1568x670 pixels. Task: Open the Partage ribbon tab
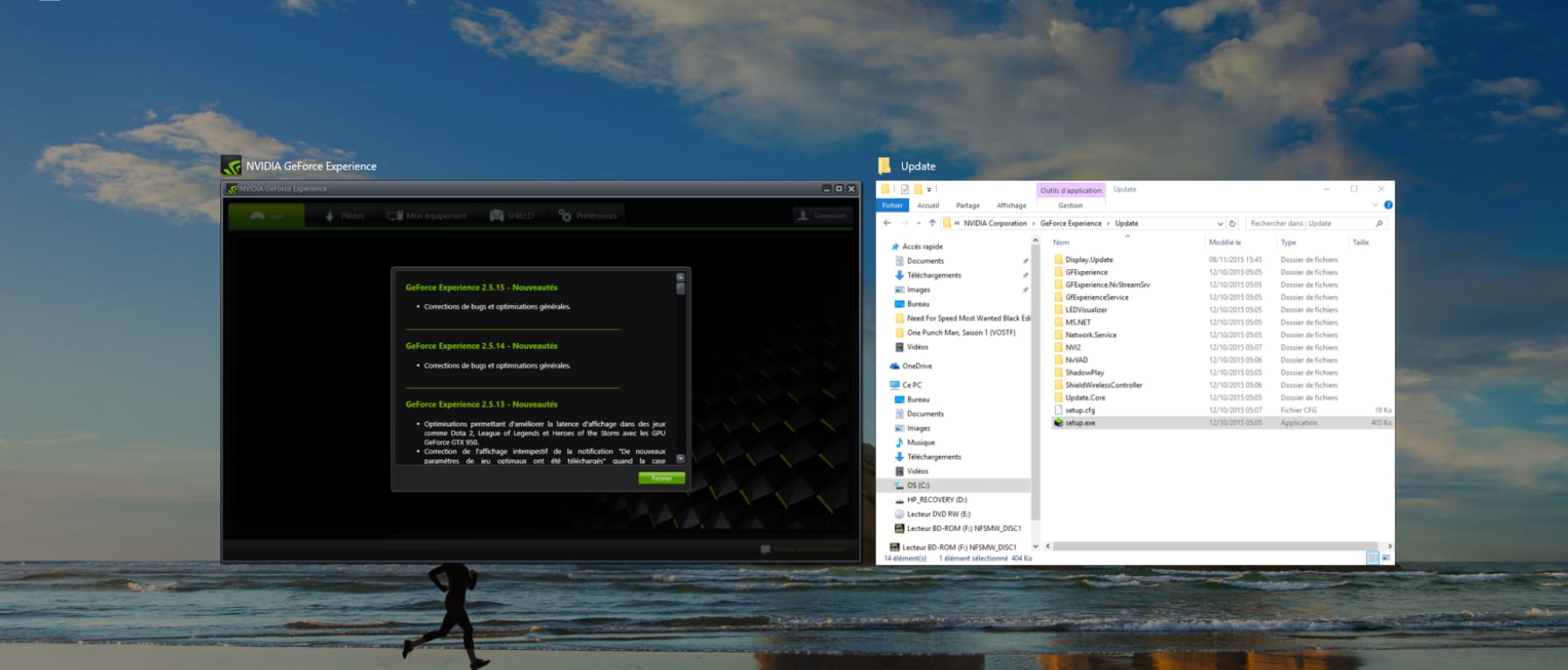point(968,205)
